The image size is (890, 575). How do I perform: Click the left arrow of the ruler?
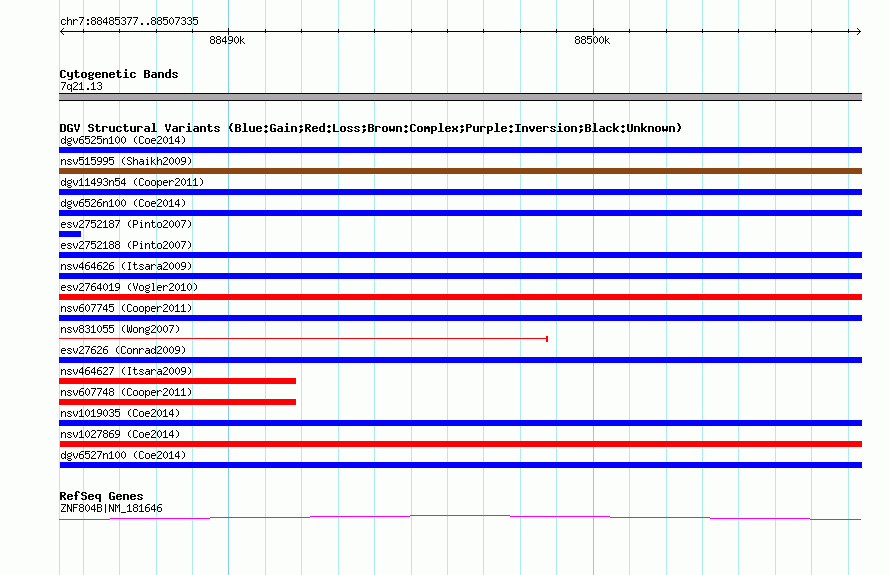click(62, 31)
